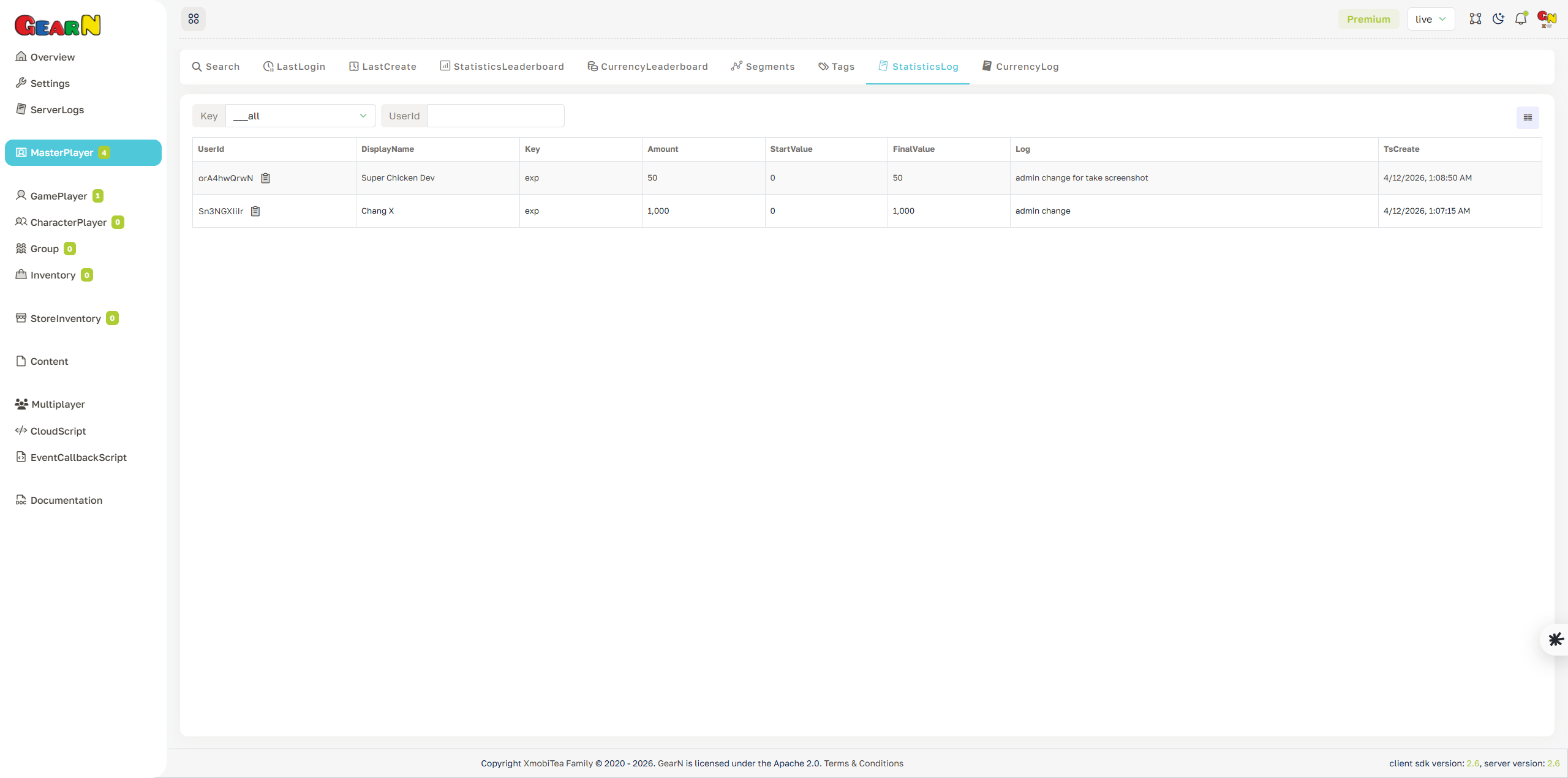Click the green GamePlayer count badge
Viewport: 1568px width, 778px height.
pos(97,196)
